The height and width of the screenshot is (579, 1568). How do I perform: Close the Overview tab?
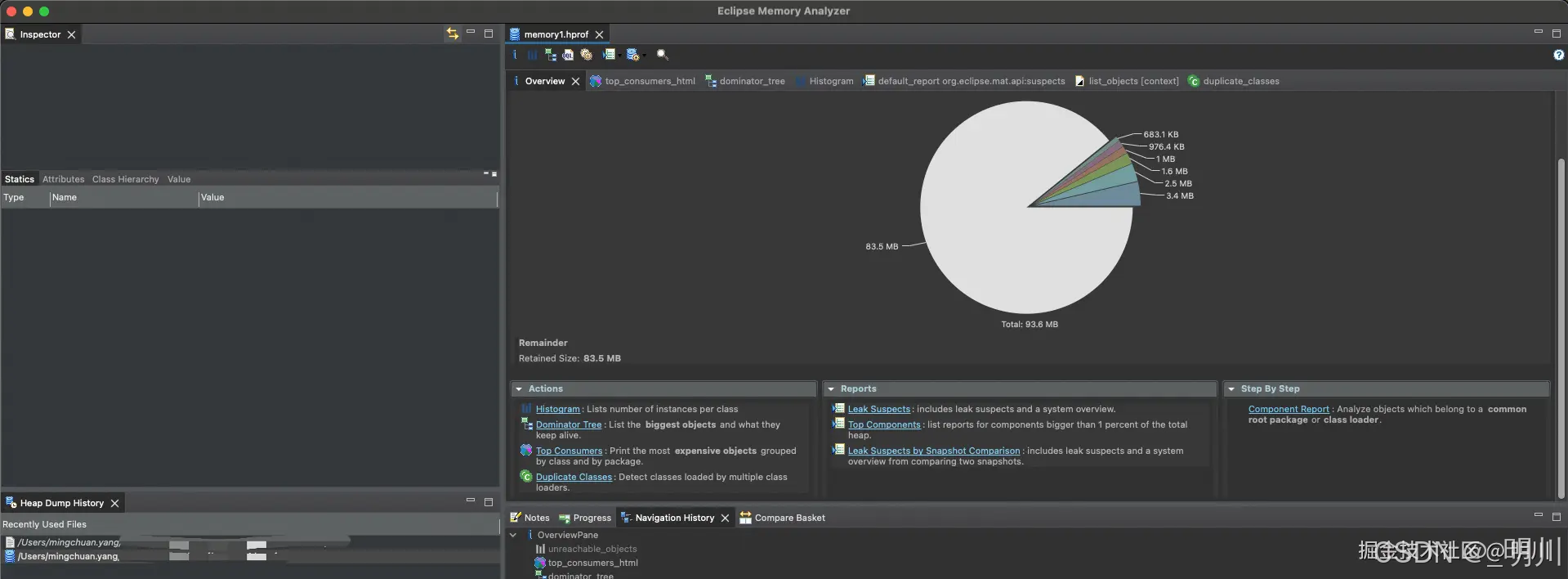tap(575, 81)
